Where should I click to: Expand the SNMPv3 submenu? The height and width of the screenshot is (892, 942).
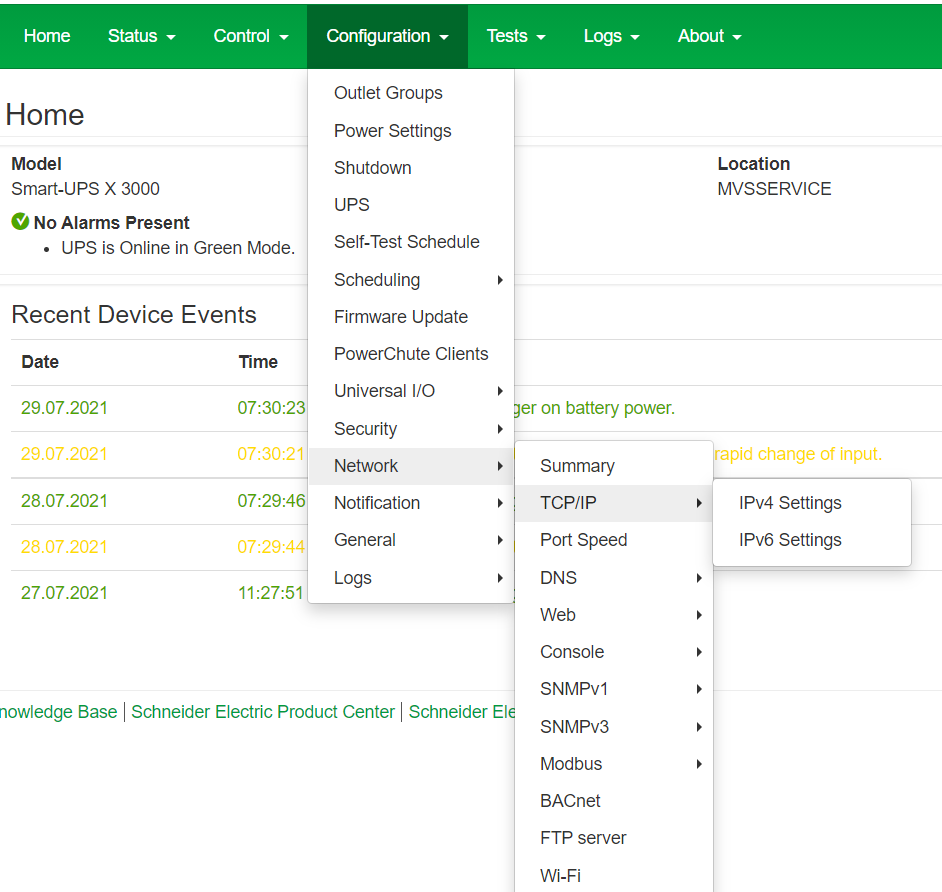tap(614, 727)
